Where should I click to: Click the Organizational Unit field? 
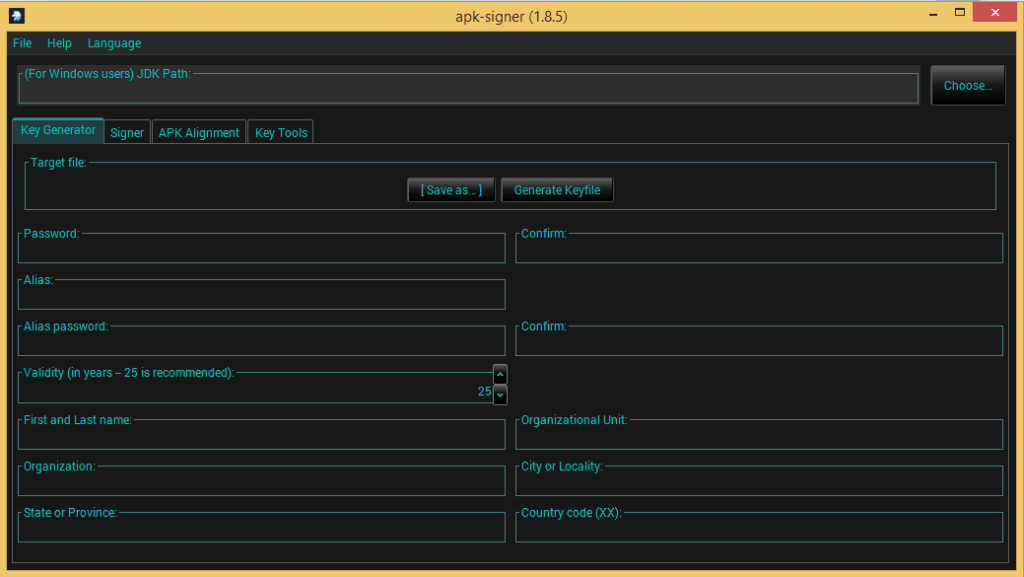pyautogui.click(x=759, y=436)
